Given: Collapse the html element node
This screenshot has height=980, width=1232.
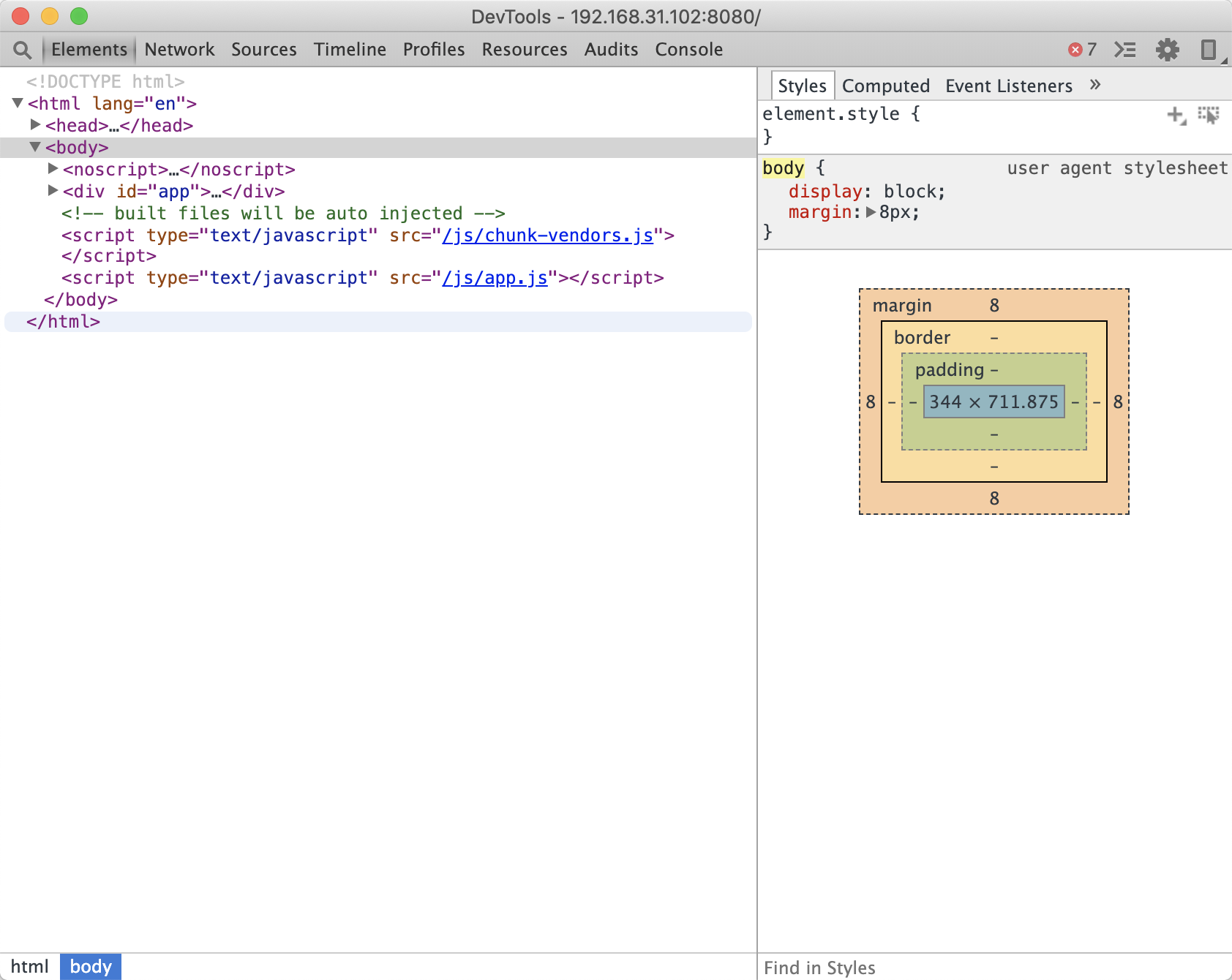Looking at the screenshot, I should coord(18,103).
